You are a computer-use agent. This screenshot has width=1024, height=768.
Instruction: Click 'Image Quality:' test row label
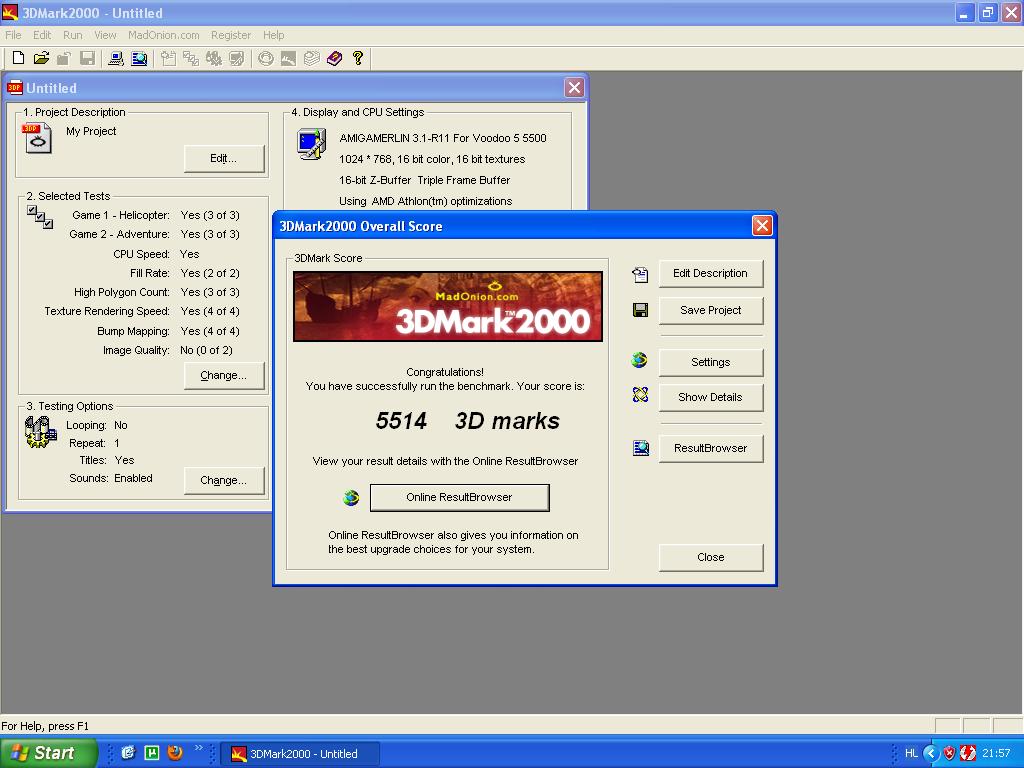pos(136,350)
